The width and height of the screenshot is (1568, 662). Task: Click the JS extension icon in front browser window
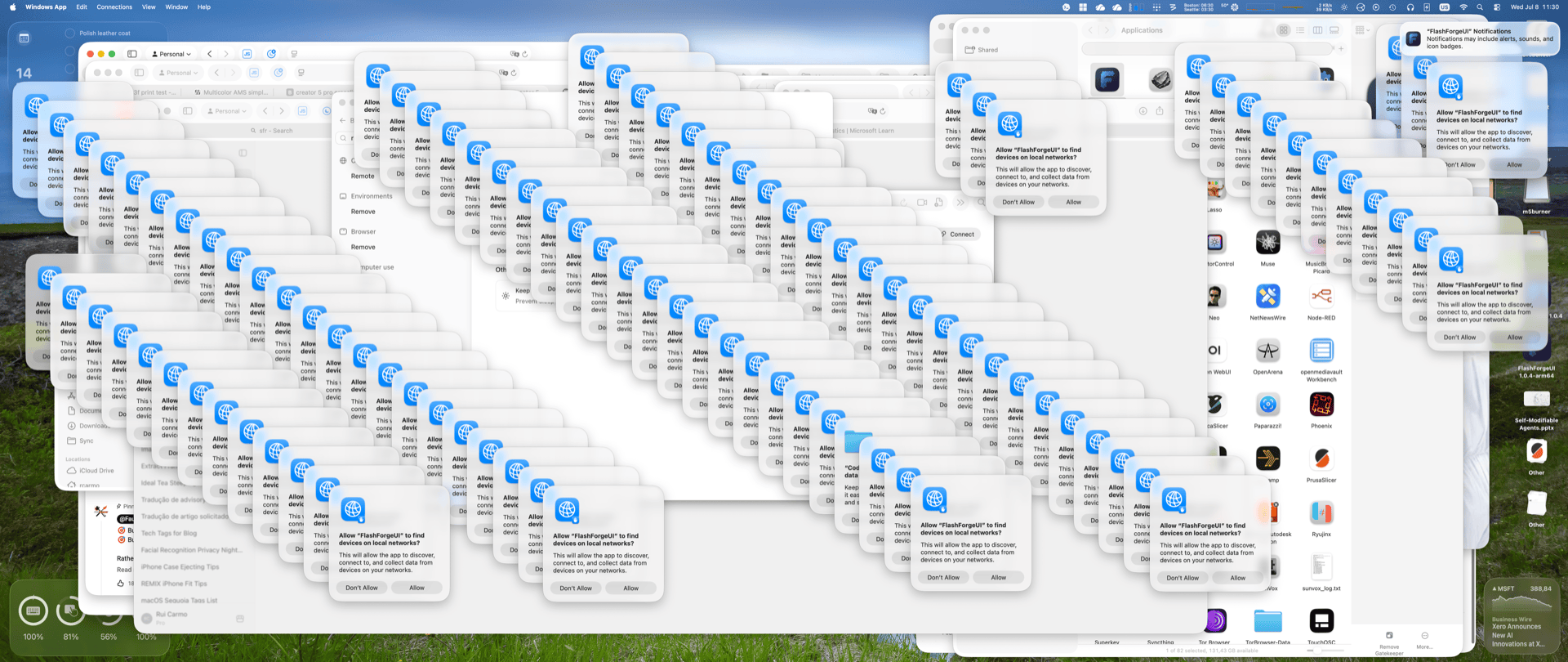[x=247, y=54]
